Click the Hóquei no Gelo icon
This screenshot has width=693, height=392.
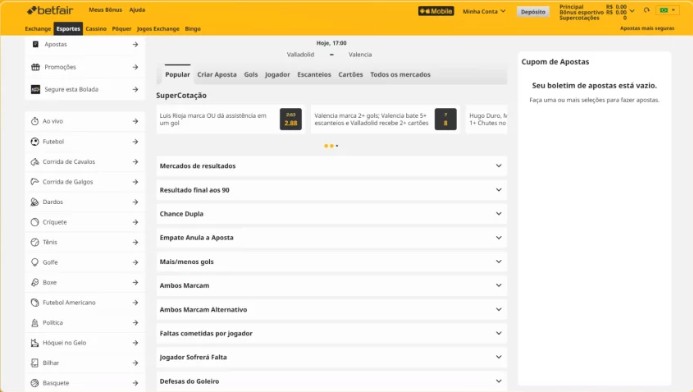pos(35,343)
